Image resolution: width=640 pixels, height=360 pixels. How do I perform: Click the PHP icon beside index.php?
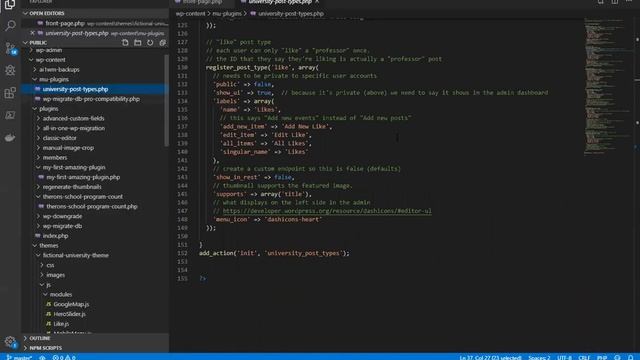tap(38, 236)
